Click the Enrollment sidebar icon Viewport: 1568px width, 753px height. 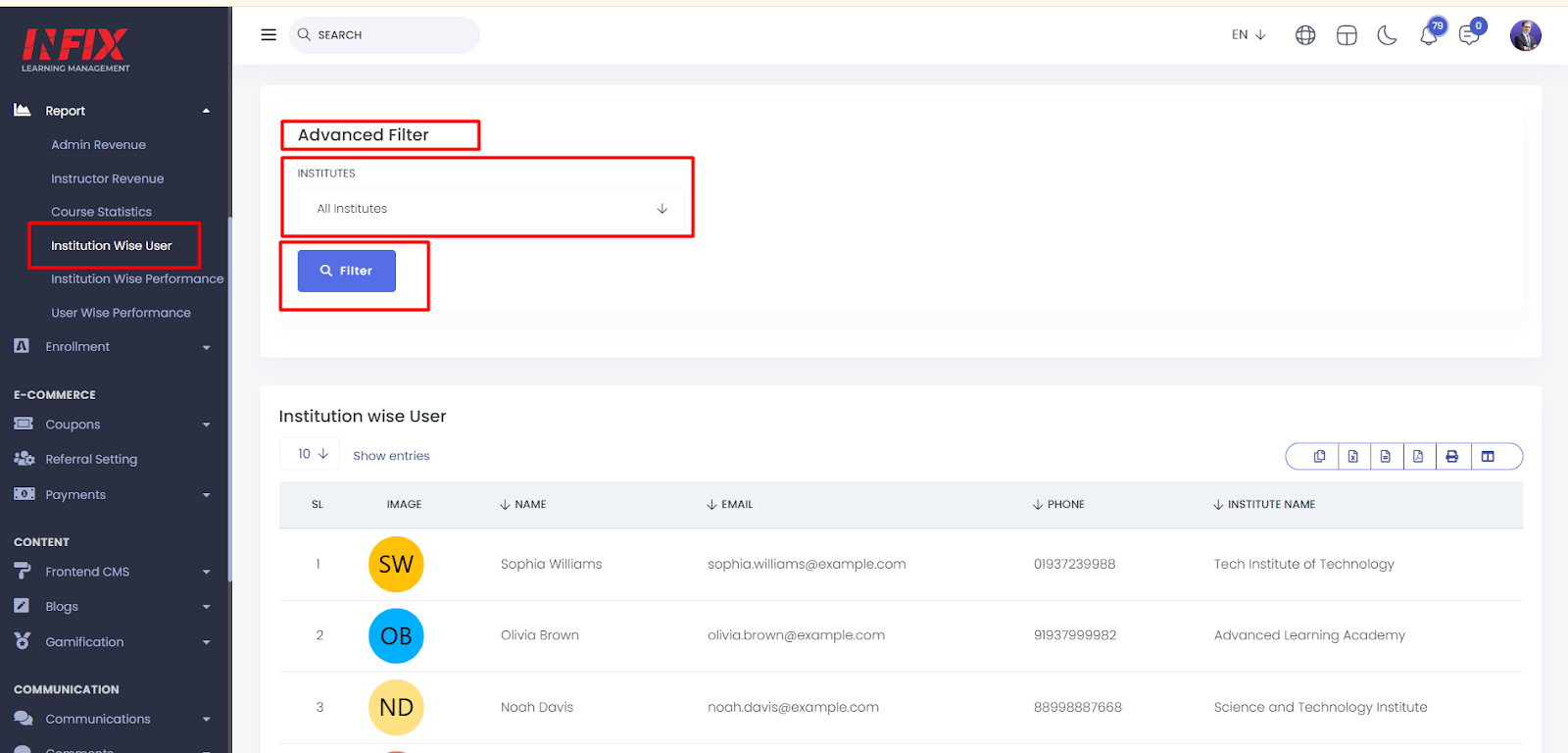pyautogui.click(x=22, y=346)
